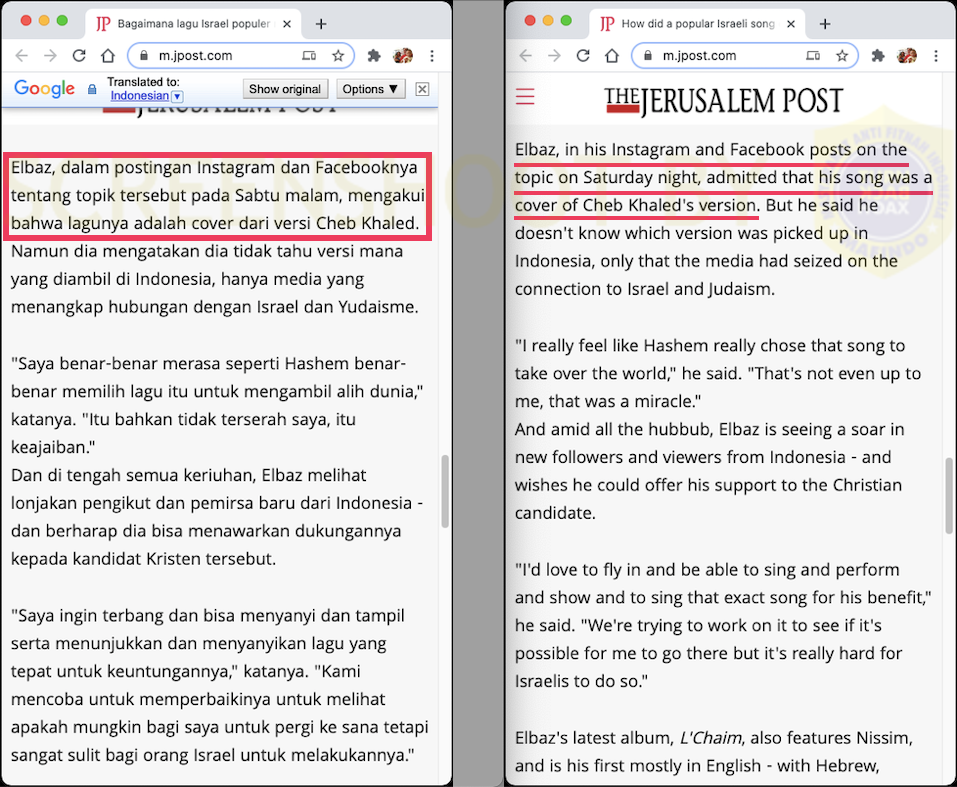Open the profile avatar in the left window
This screenshot has width=957, height=787.
pos(403,56)
